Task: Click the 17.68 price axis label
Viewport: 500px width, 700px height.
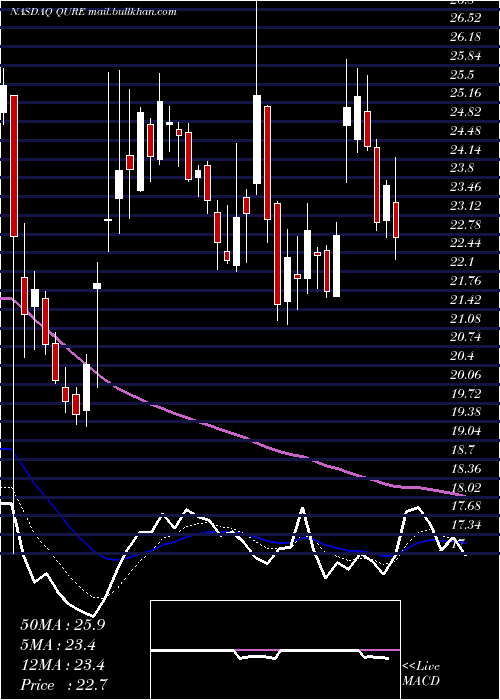Action: point(465,505)
